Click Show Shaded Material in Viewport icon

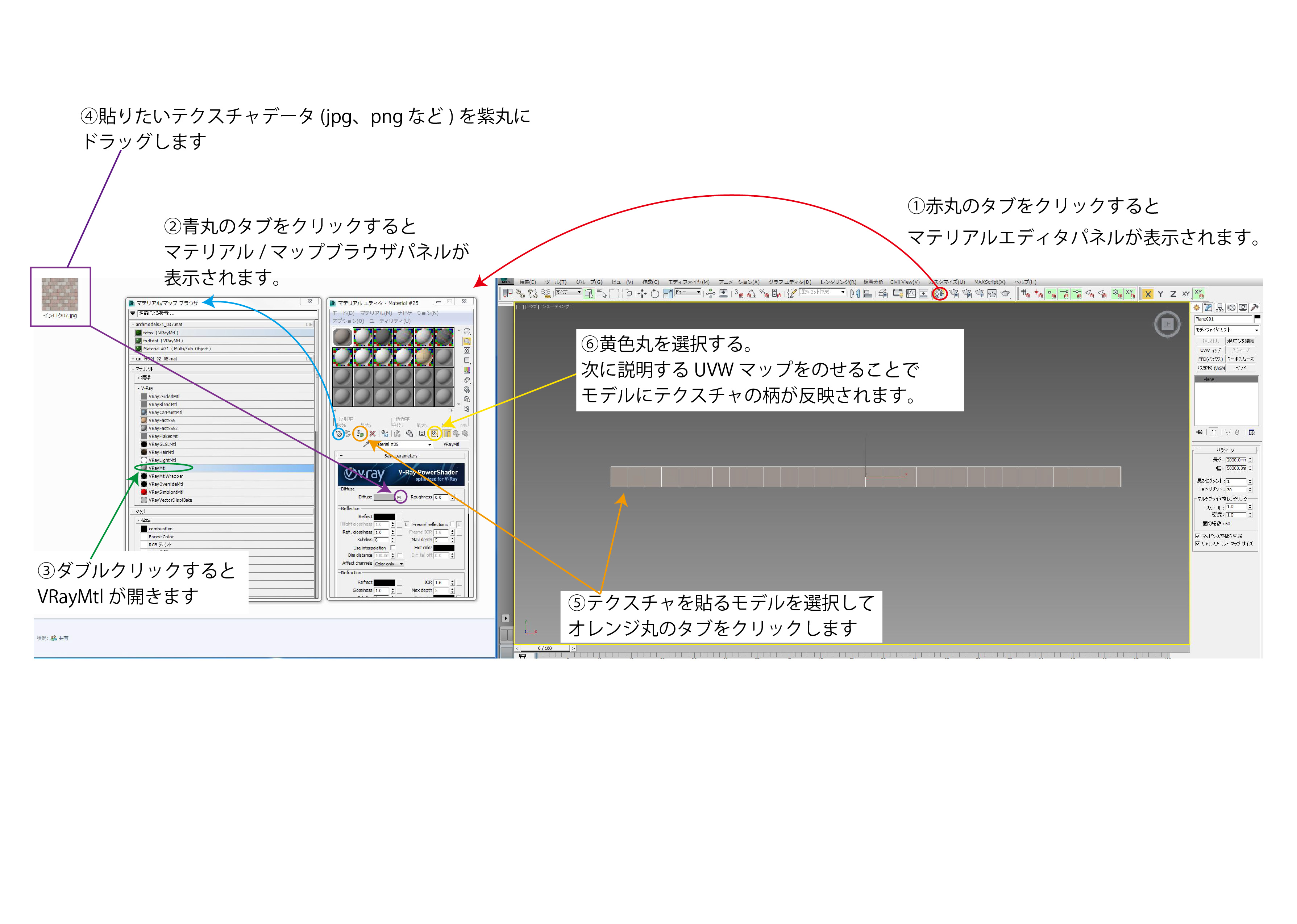coord(434,434)
